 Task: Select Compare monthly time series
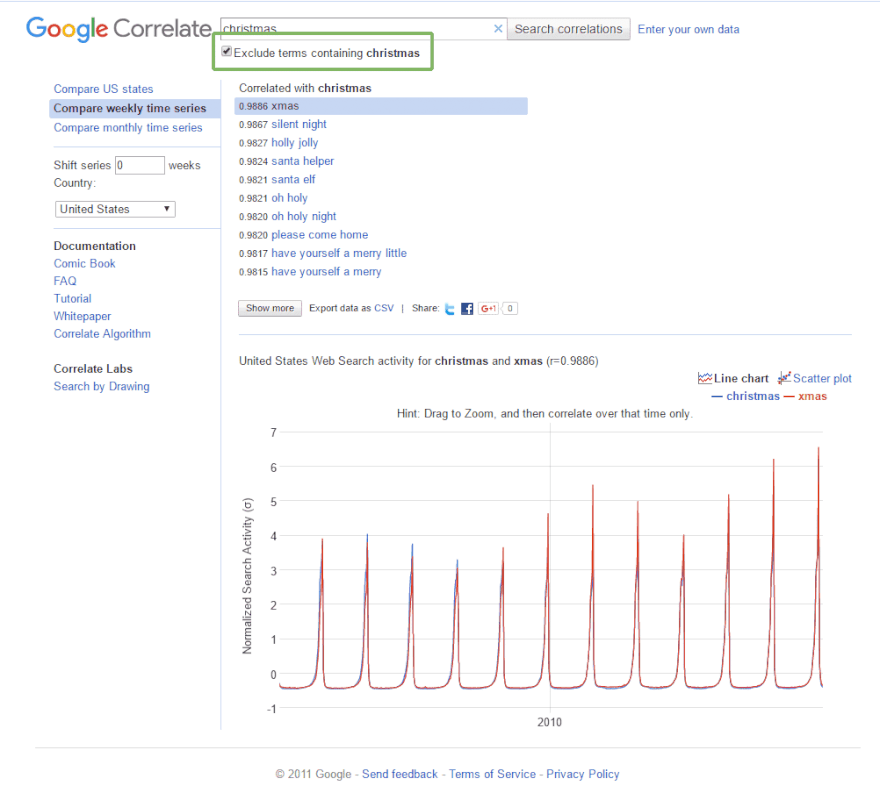click(128, 128)
